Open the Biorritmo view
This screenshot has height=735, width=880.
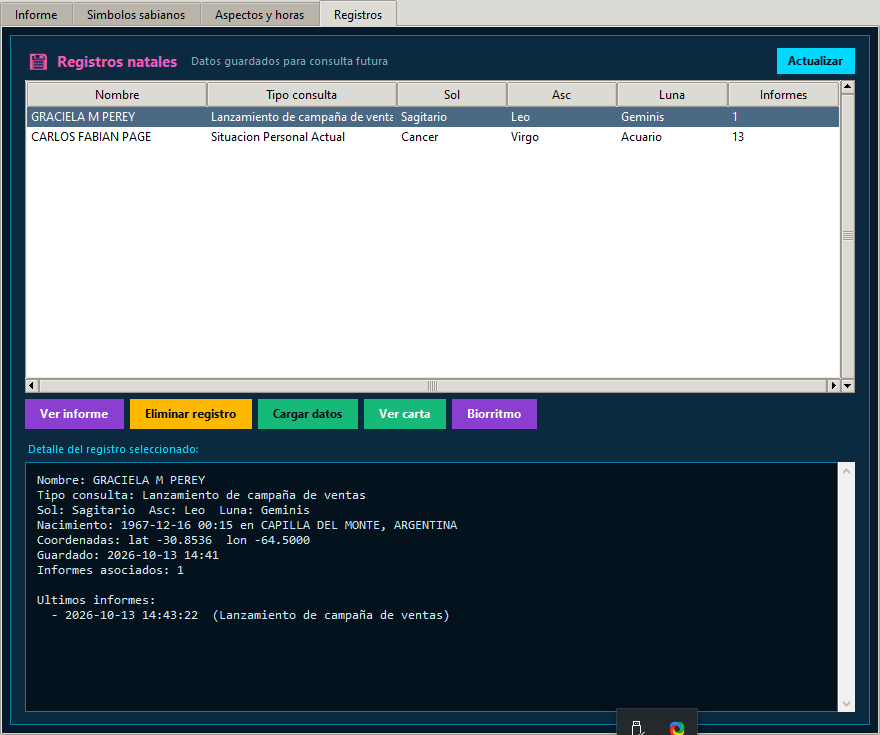[494, 414]
